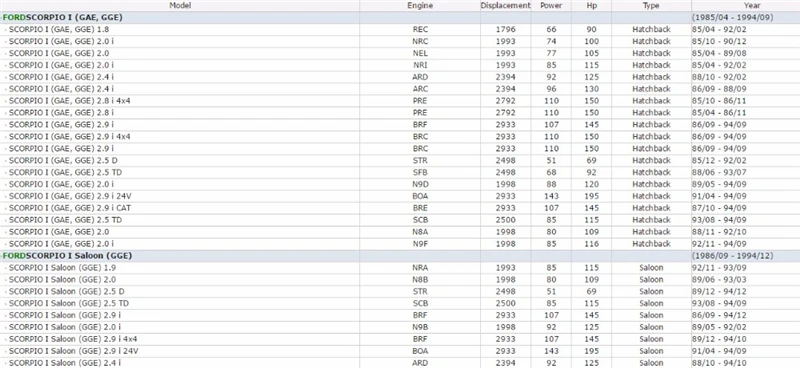Click engine code N8A

coord(420,232)
